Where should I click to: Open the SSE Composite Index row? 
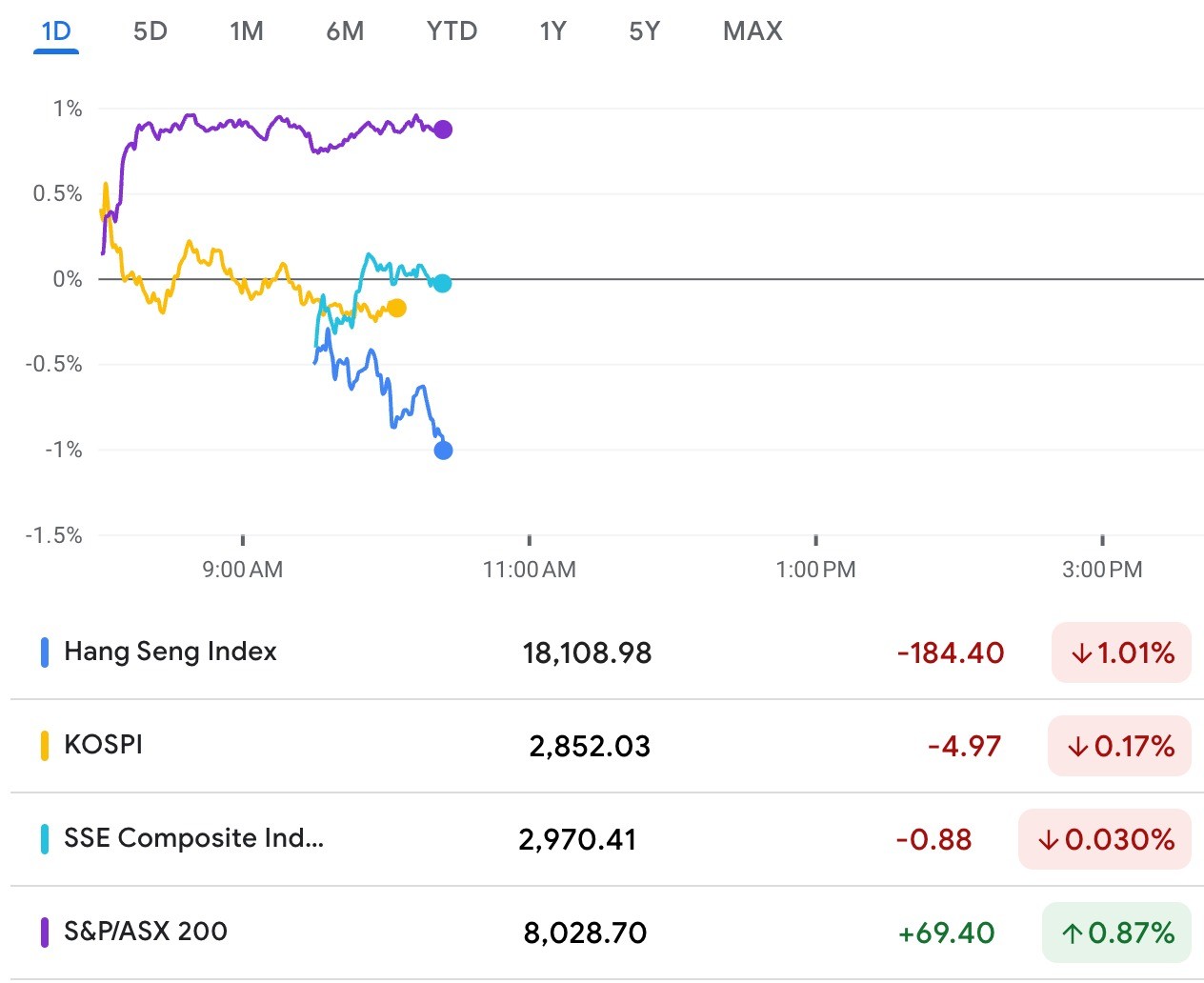[607, 839]
